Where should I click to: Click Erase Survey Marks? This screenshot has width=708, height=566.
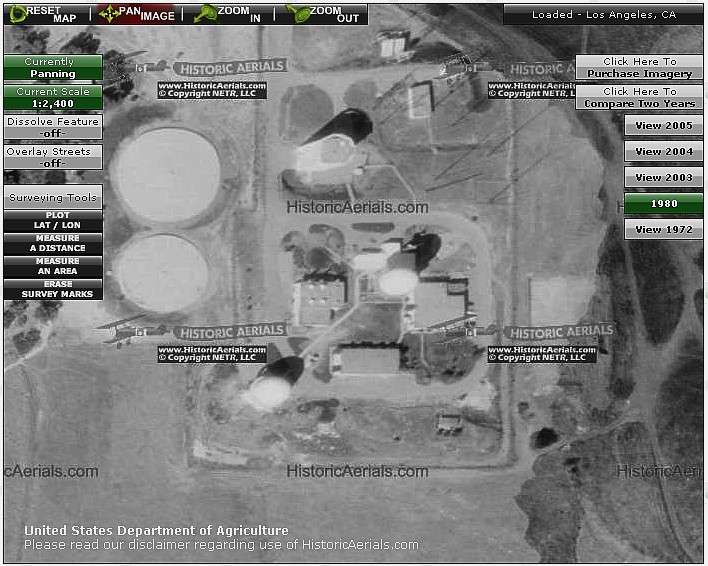point(53,289)
